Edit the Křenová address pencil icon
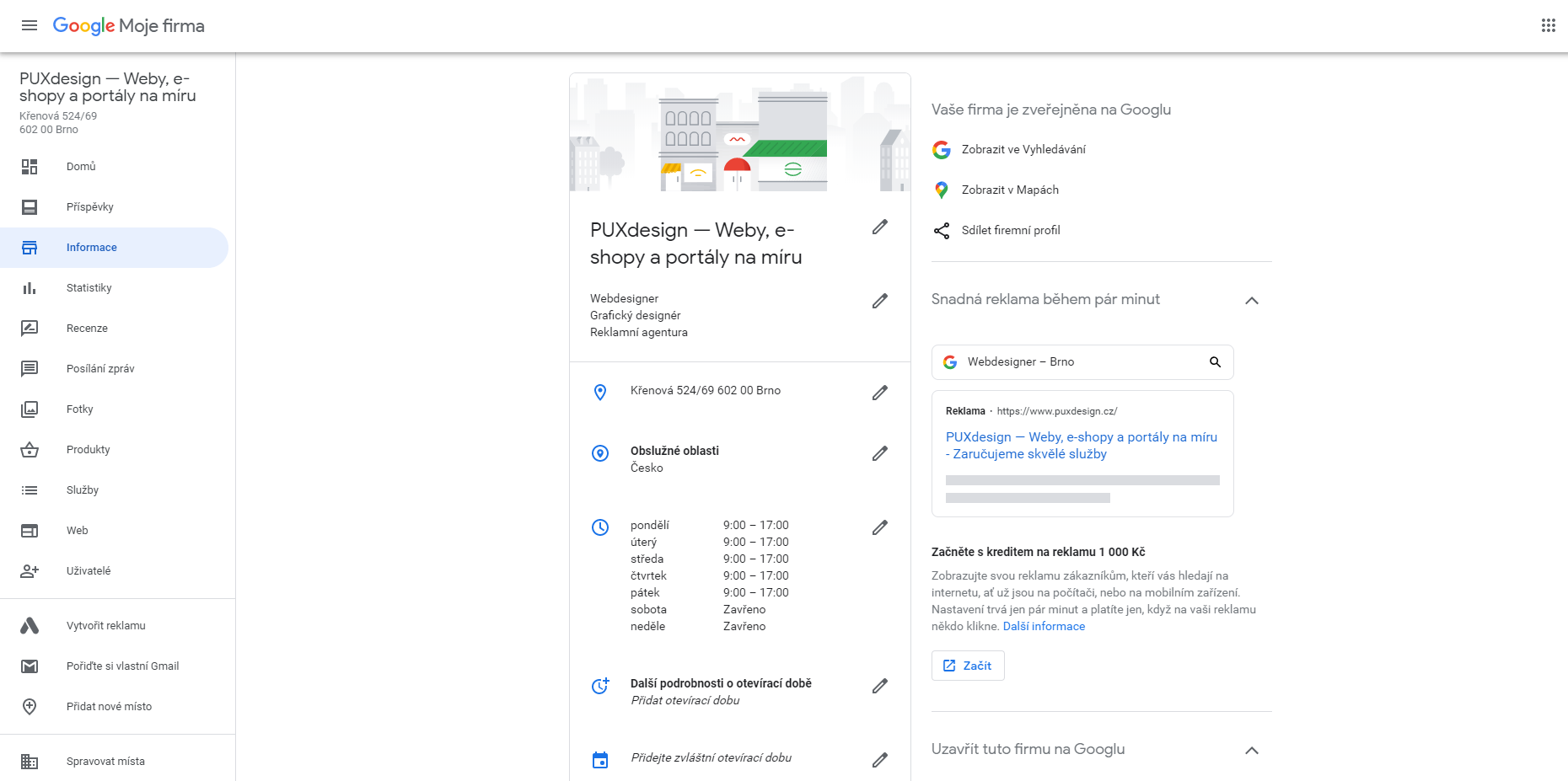Viewport: 1568px width, 781px height. pyautogui.click(x=879, y=393)
